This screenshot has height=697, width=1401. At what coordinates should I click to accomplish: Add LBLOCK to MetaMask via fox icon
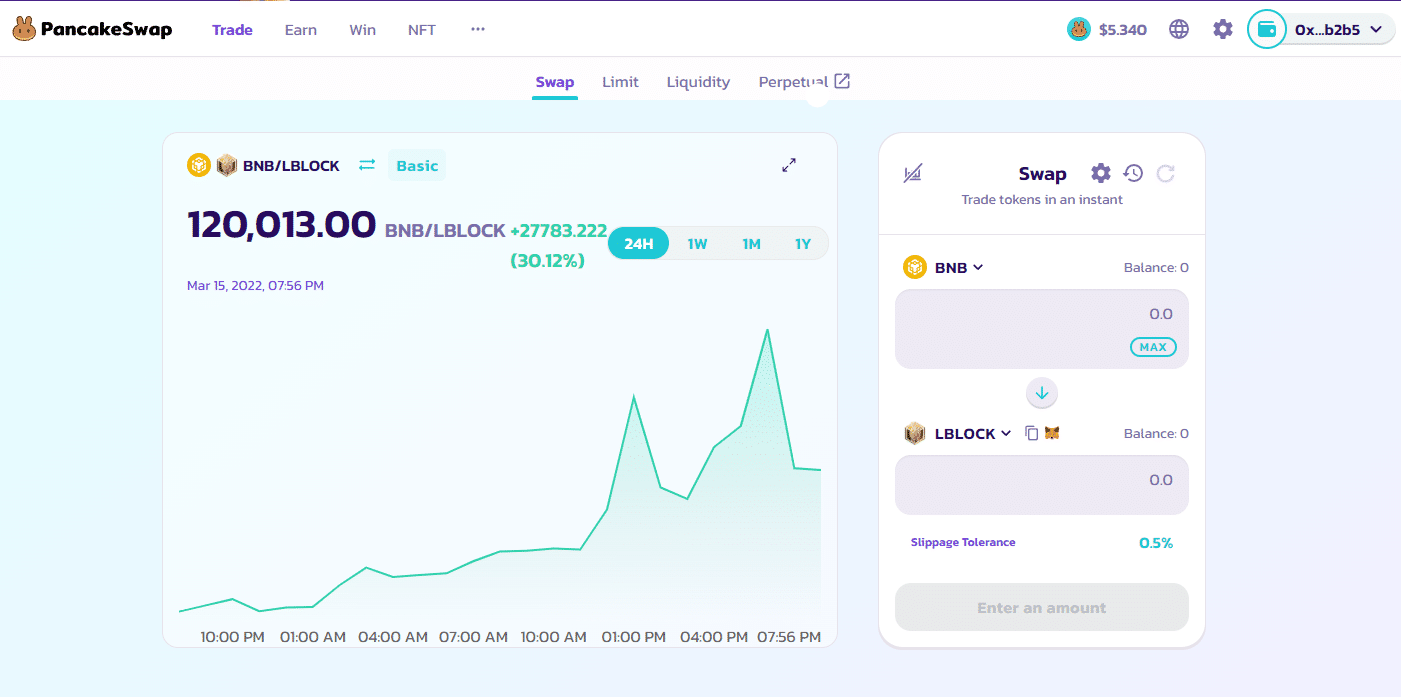point(1052,433)
